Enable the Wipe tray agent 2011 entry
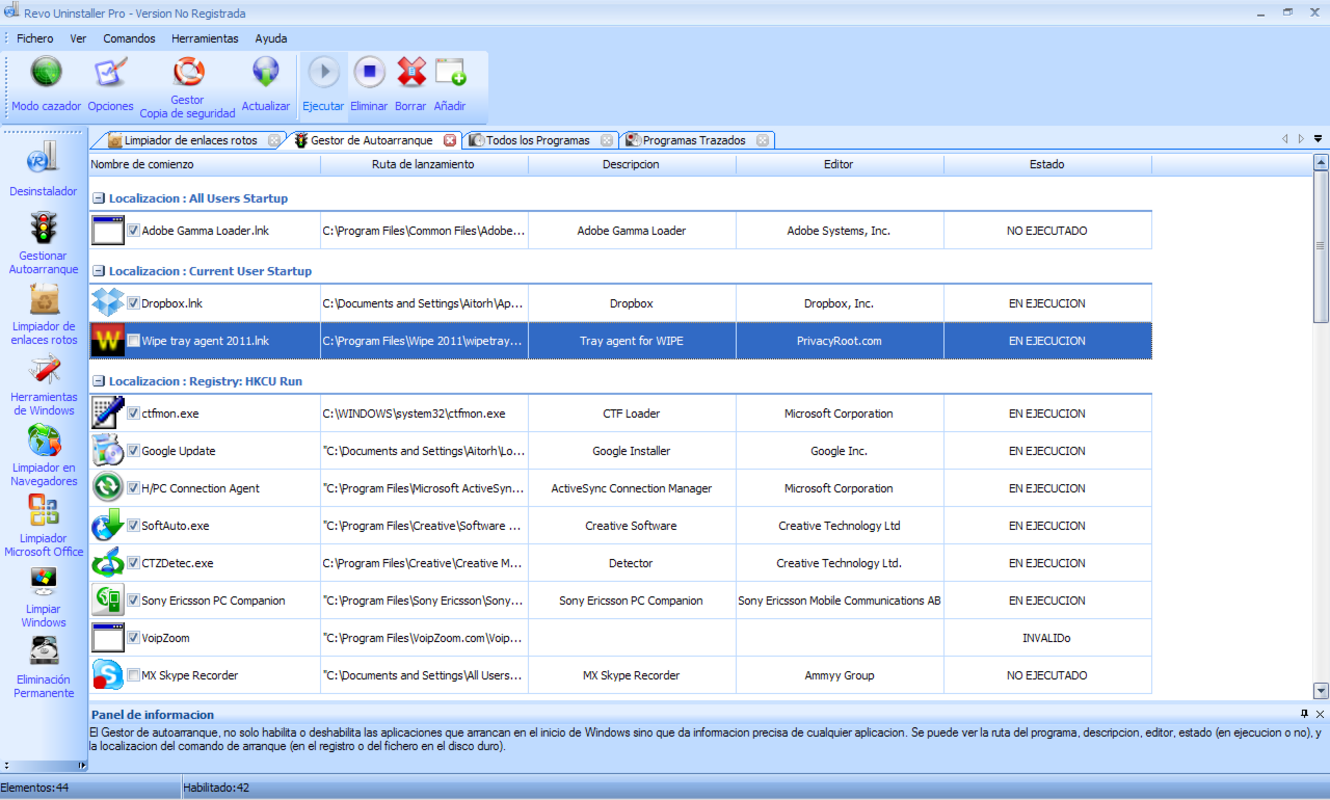 [133, 340]
